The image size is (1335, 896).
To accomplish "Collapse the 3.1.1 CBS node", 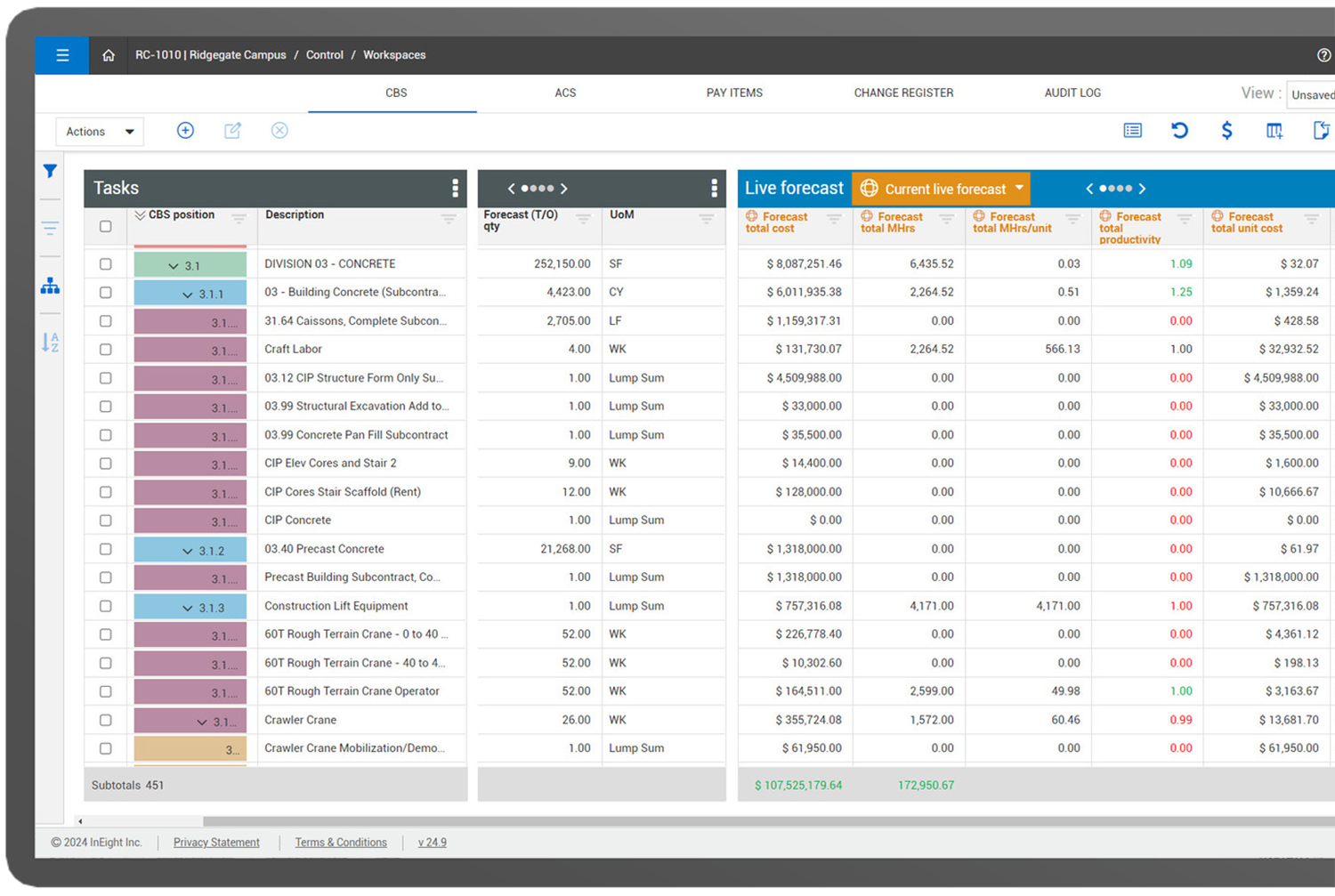I will pos(188,295).
